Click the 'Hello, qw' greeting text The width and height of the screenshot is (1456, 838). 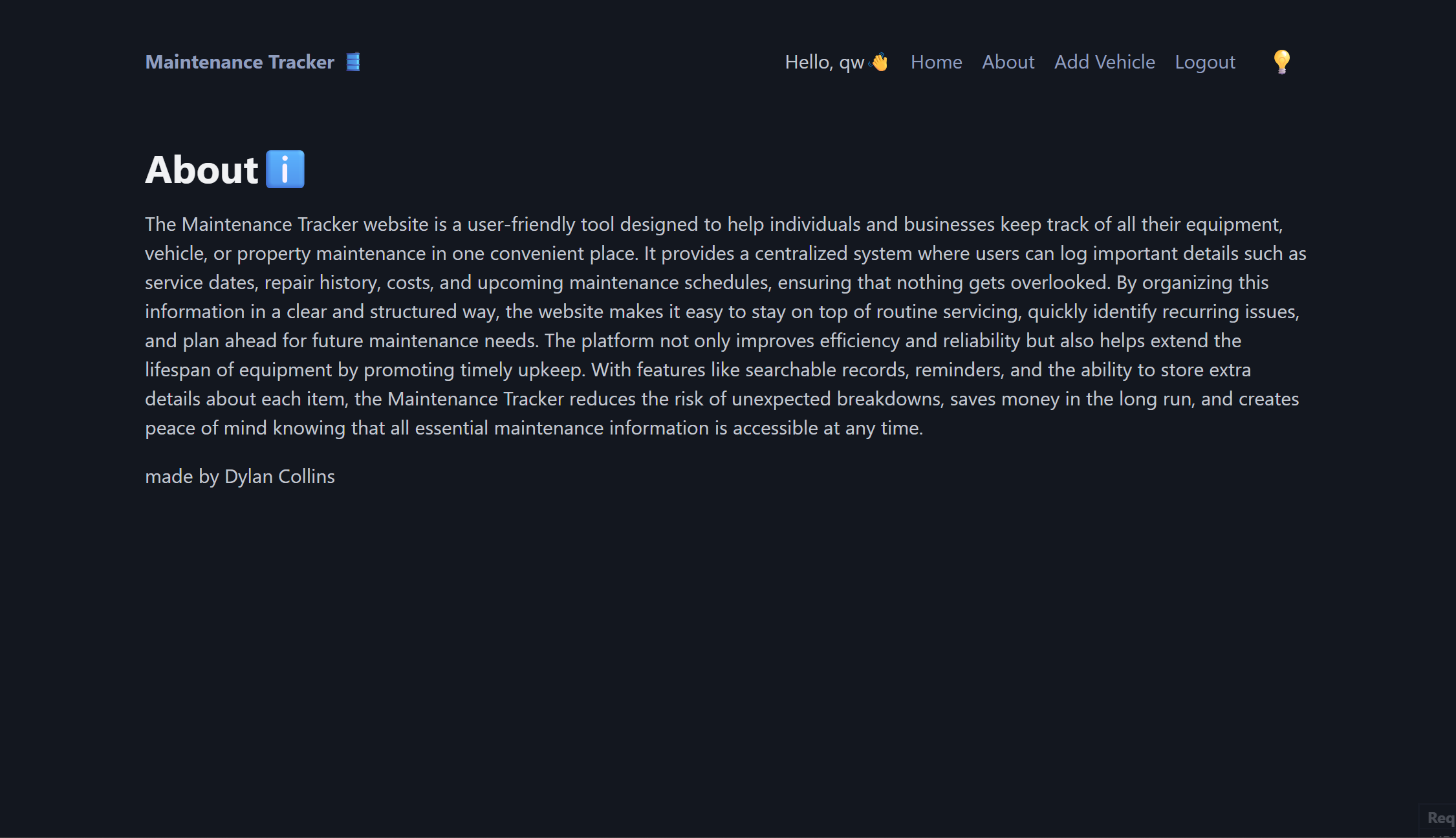point(824,62)
